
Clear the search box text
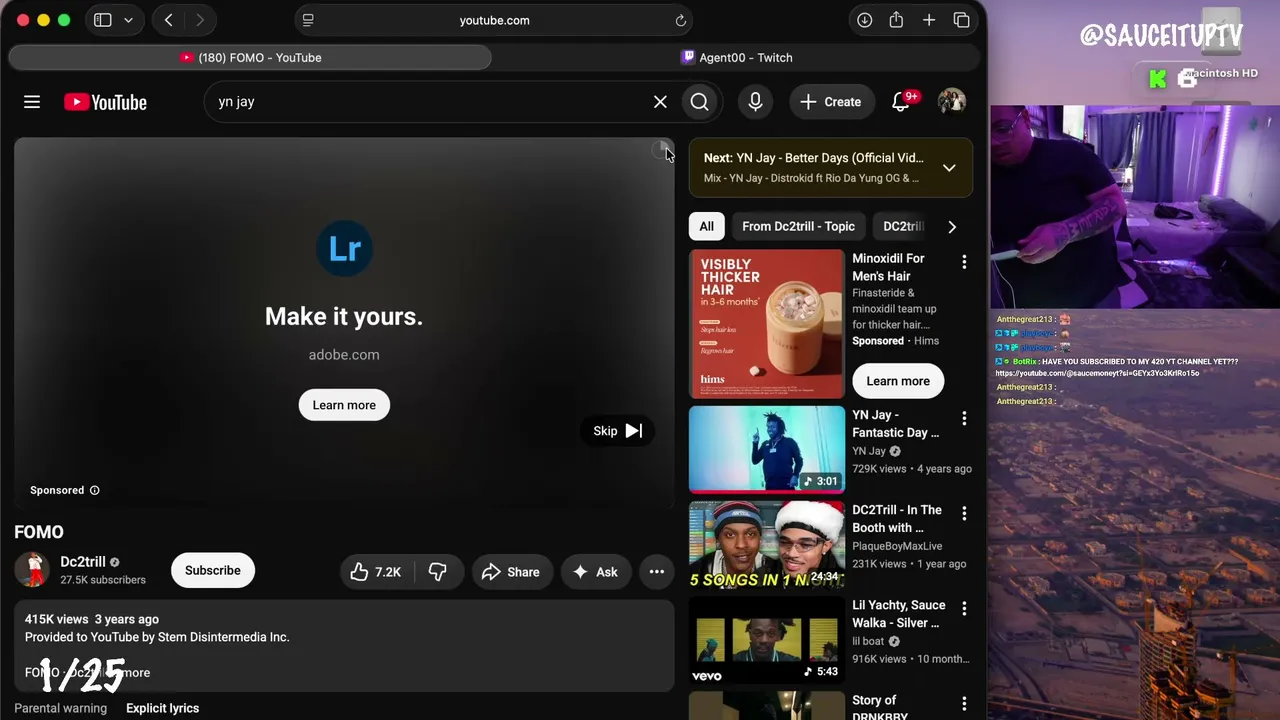tap(660, 102)
